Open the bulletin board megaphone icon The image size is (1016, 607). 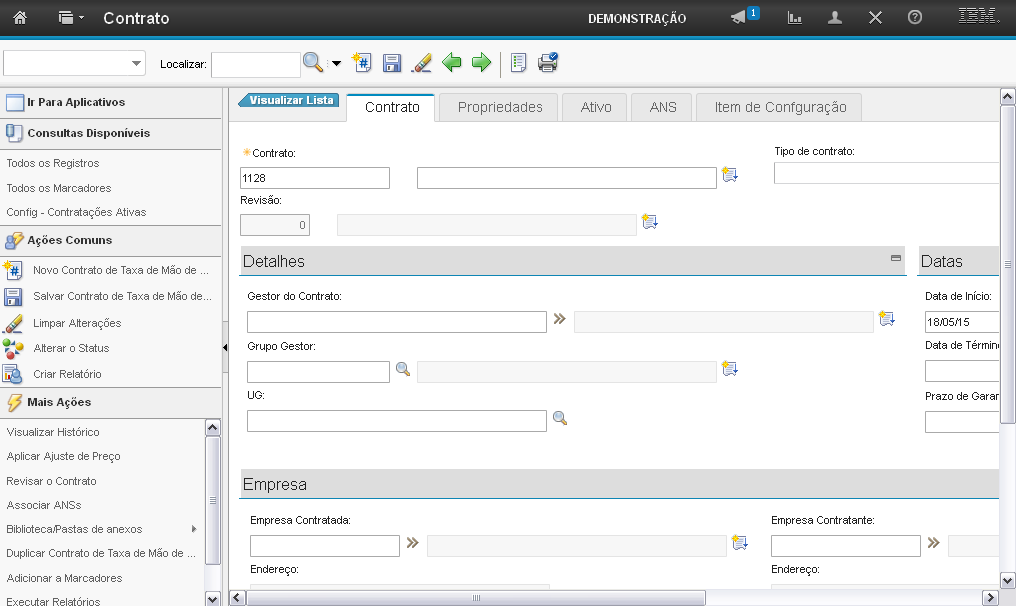739,18
